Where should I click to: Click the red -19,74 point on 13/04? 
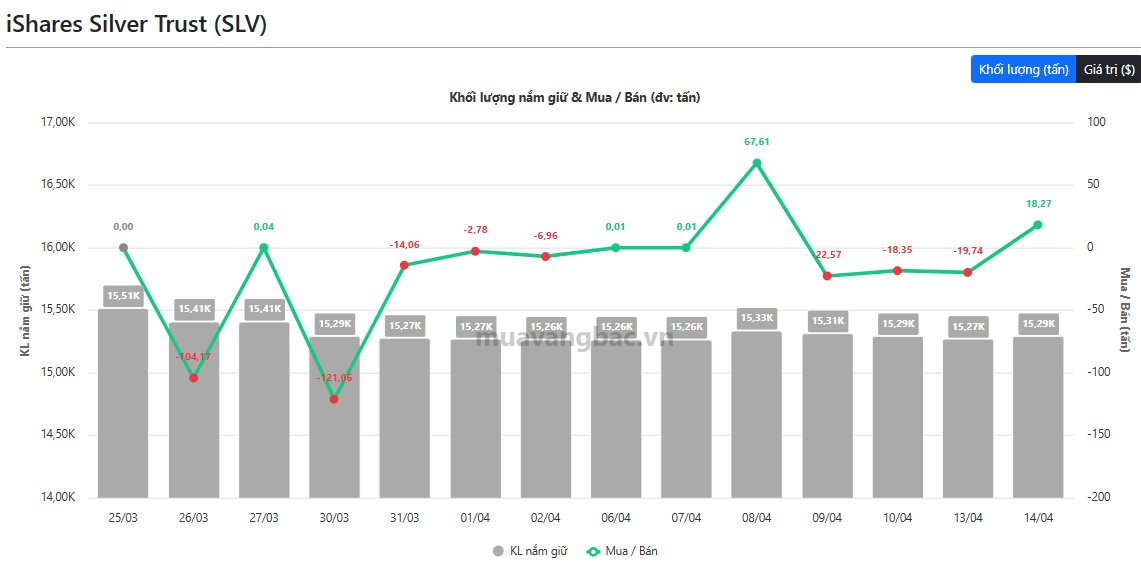pyautogui.click(x=967, y=272)
